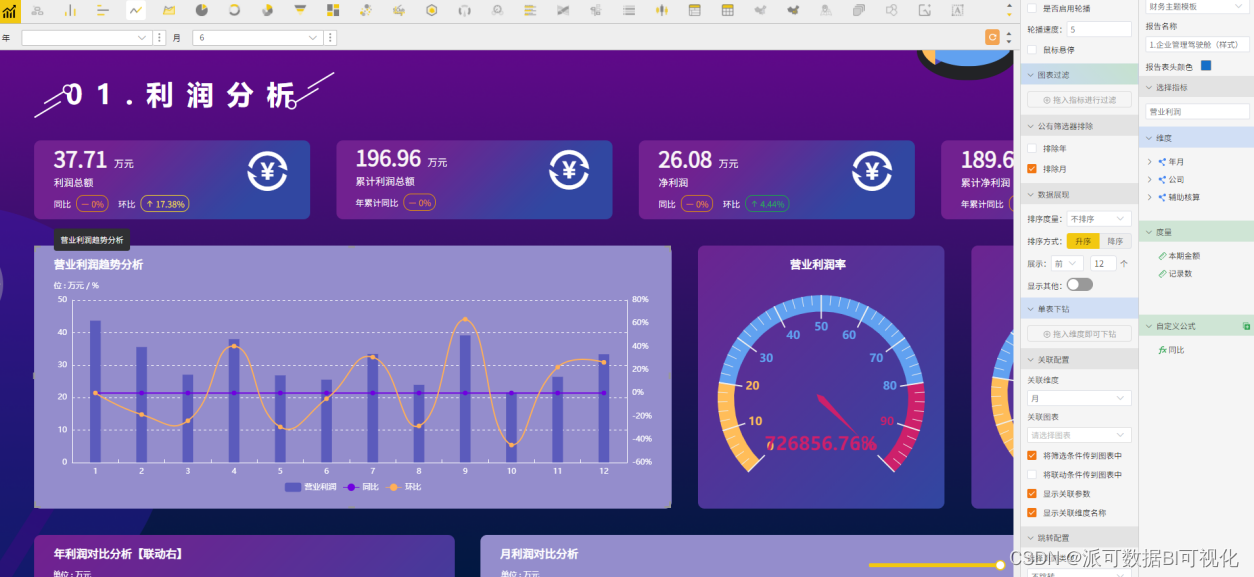Check the 排除年 checkbox
This screenshot has height=577, width=1254.
tap(1032, 148)
